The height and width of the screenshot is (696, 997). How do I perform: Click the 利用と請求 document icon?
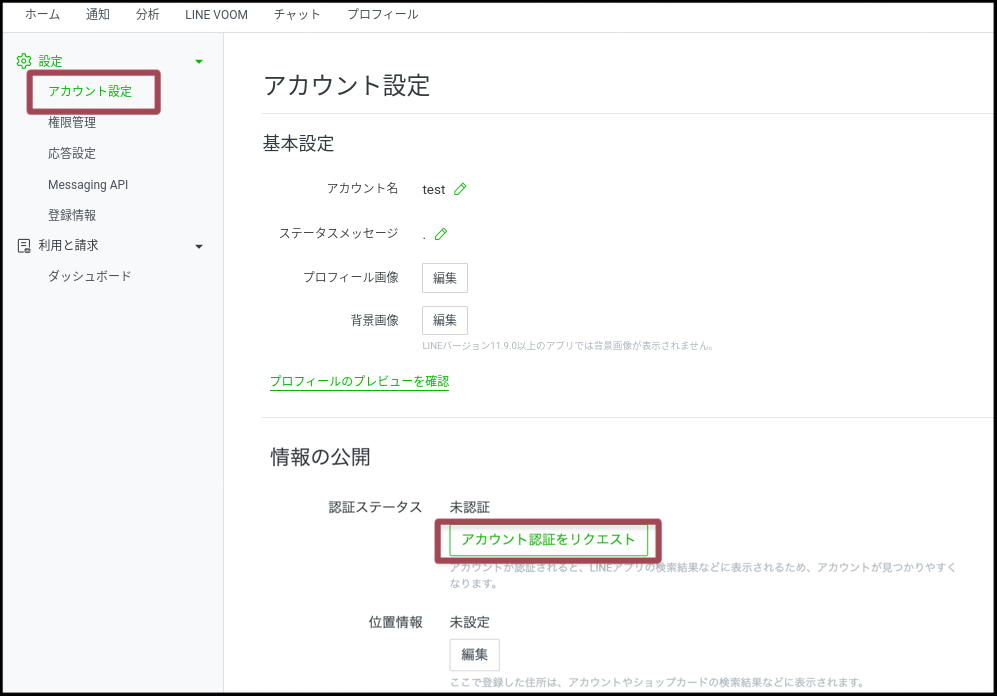22,245
